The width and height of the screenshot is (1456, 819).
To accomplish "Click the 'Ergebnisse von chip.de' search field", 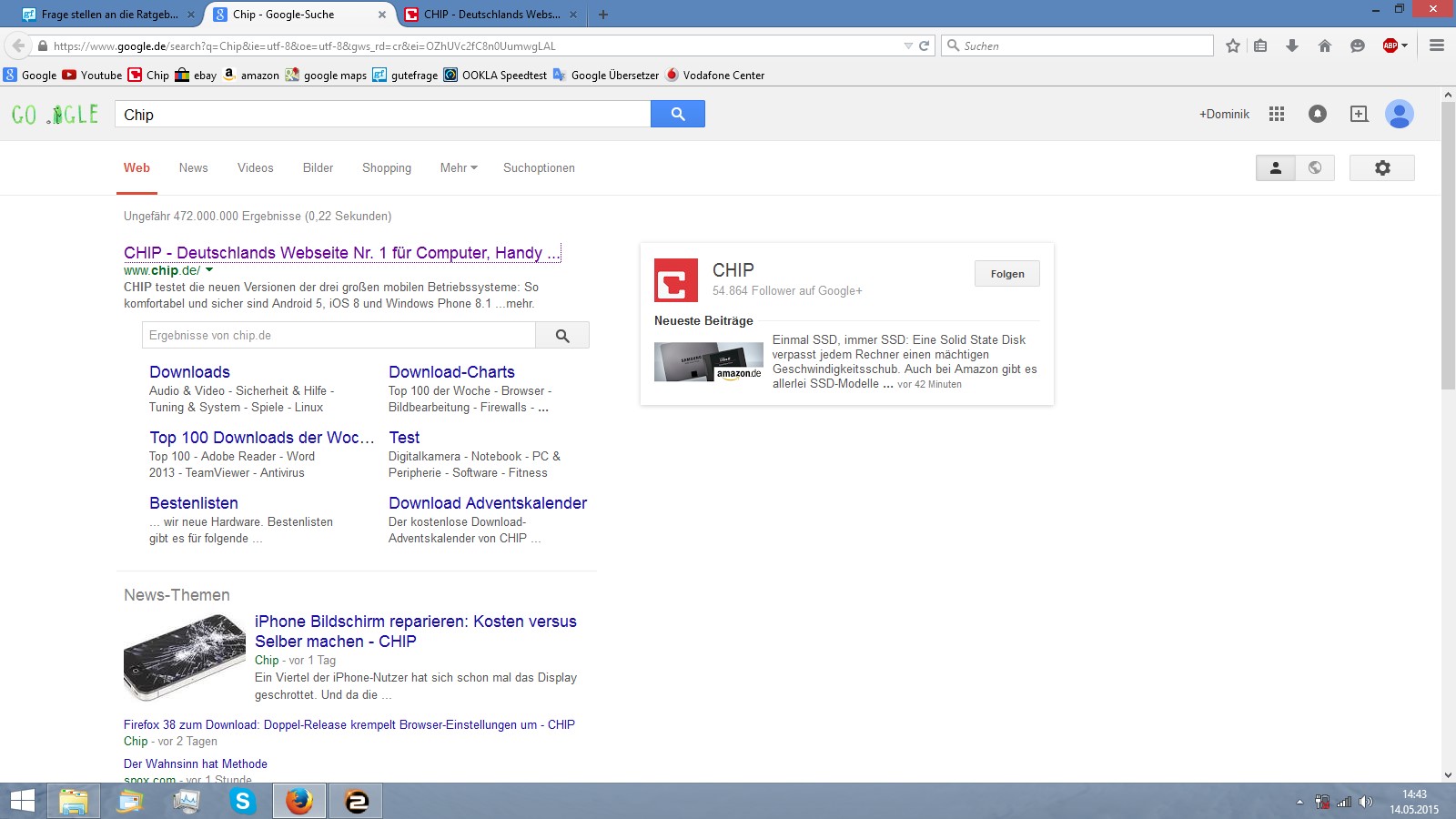I will (x=339, y=335).
